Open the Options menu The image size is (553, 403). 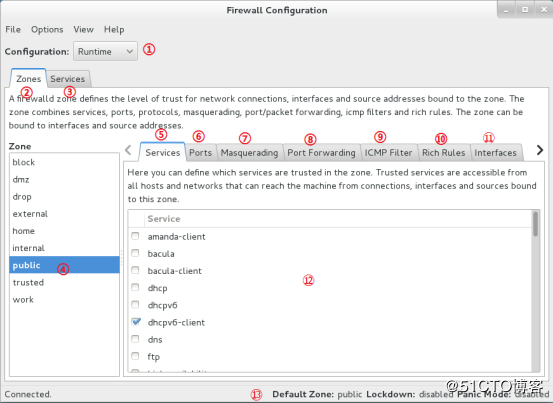[x=47, y=30]
